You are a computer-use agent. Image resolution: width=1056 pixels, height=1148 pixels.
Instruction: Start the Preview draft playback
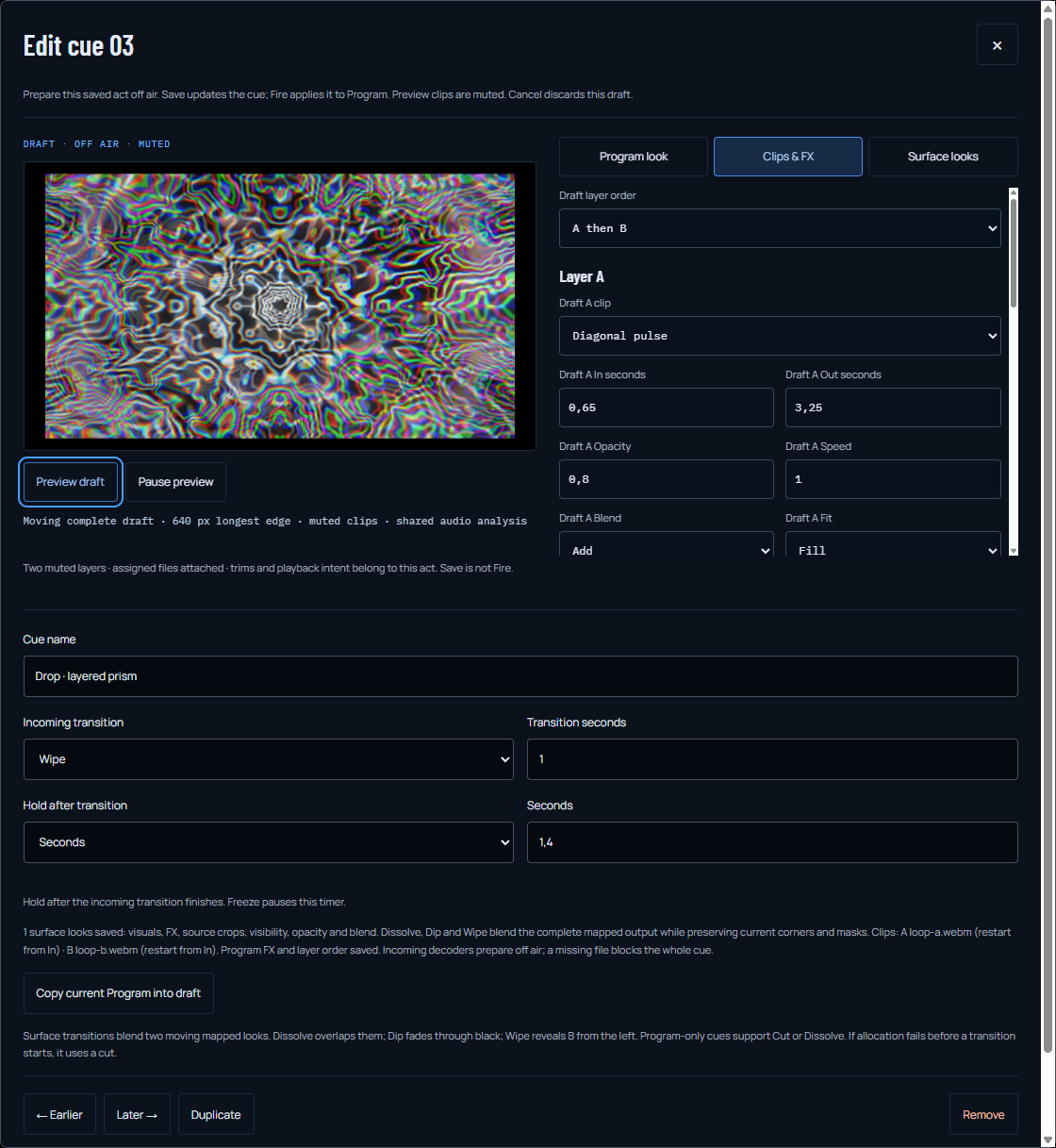click(x=71, y=482)
